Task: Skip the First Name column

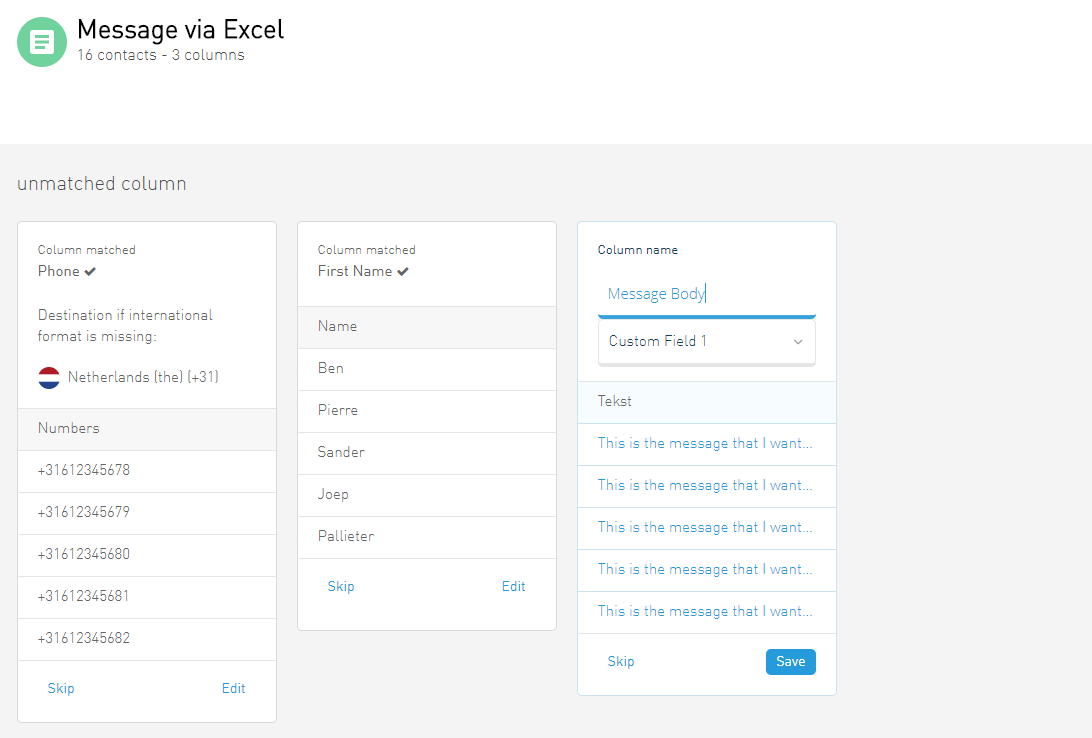Action: pyautogui.click(x=341, y=586)
